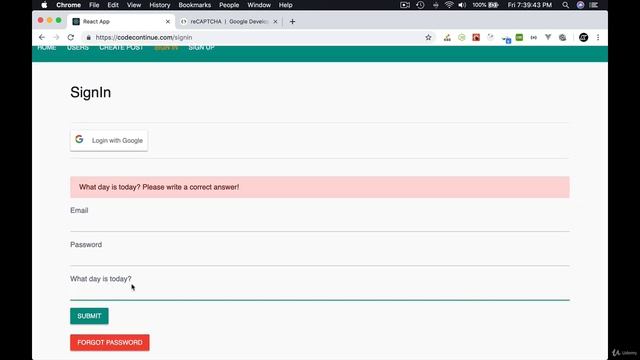Image resolution: width=640 pixels, height=360 pixels.
Task: Open the Help menu
Action: coord(286,5)
